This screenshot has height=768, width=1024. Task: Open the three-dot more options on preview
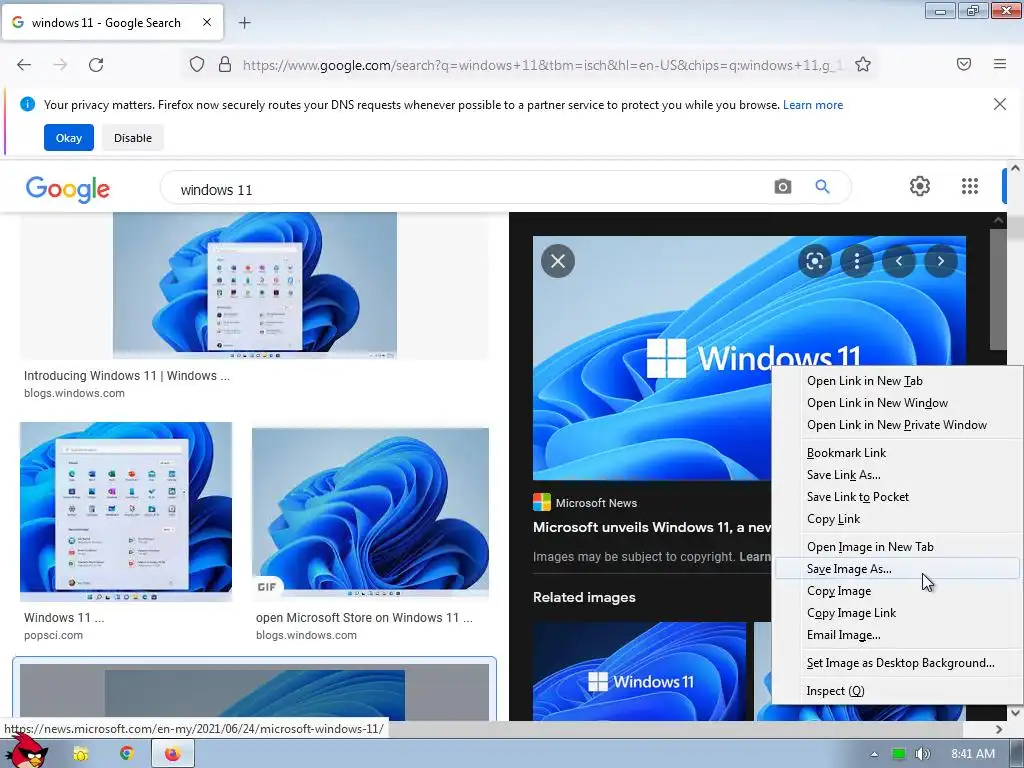pos(857,261)
